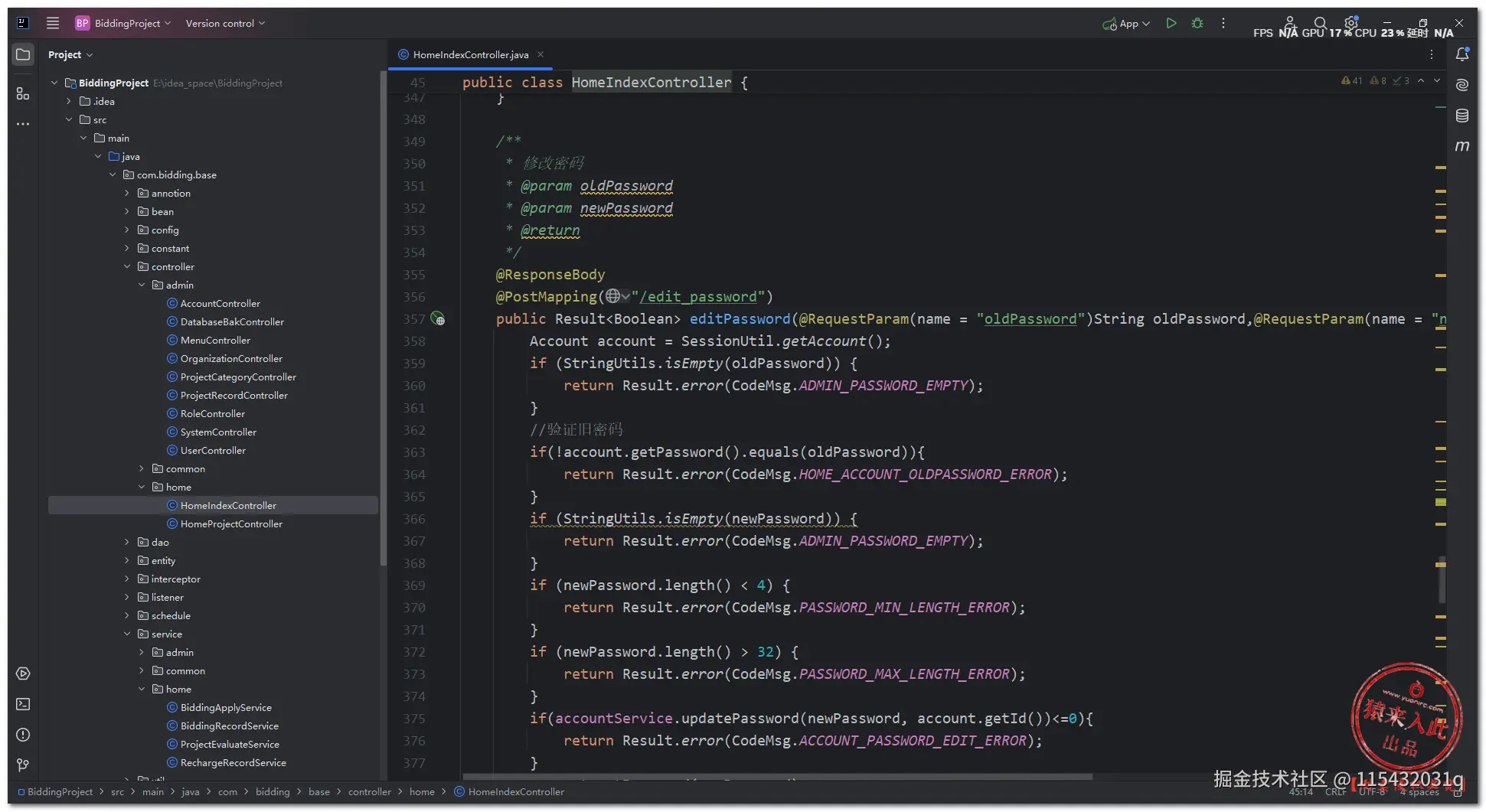Click the project tree vertical scrollbar

pos(383,318)
